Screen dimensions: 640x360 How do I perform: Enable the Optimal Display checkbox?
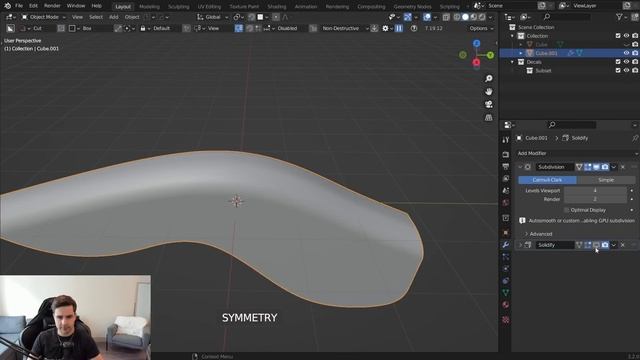point(566,210)
